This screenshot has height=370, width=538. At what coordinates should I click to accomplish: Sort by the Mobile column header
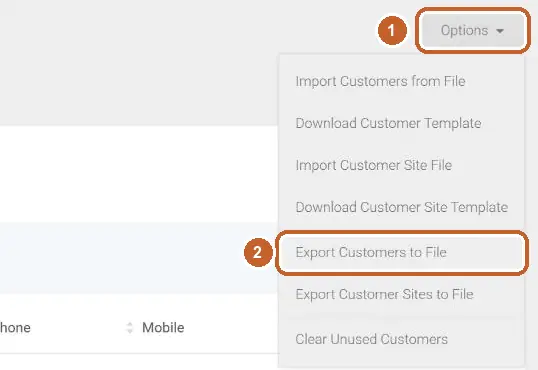point(163,328)
